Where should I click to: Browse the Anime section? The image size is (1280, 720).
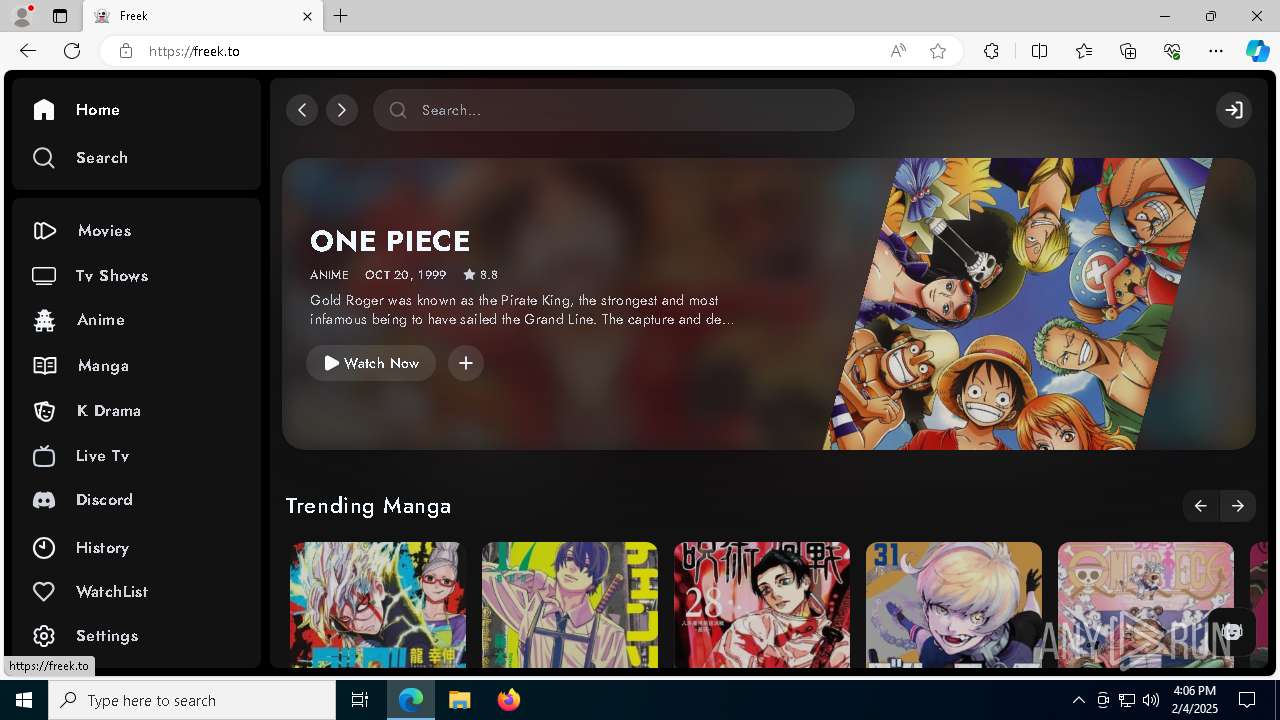tap(78, 320)
